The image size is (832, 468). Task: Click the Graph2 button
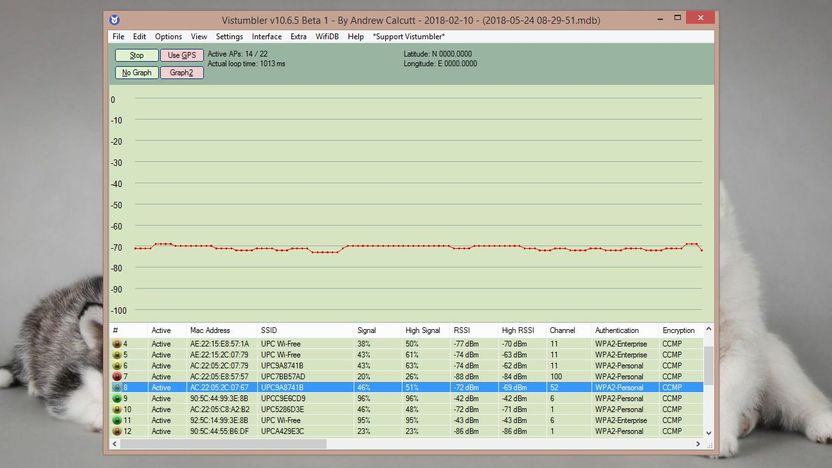[x=182, y=73]
